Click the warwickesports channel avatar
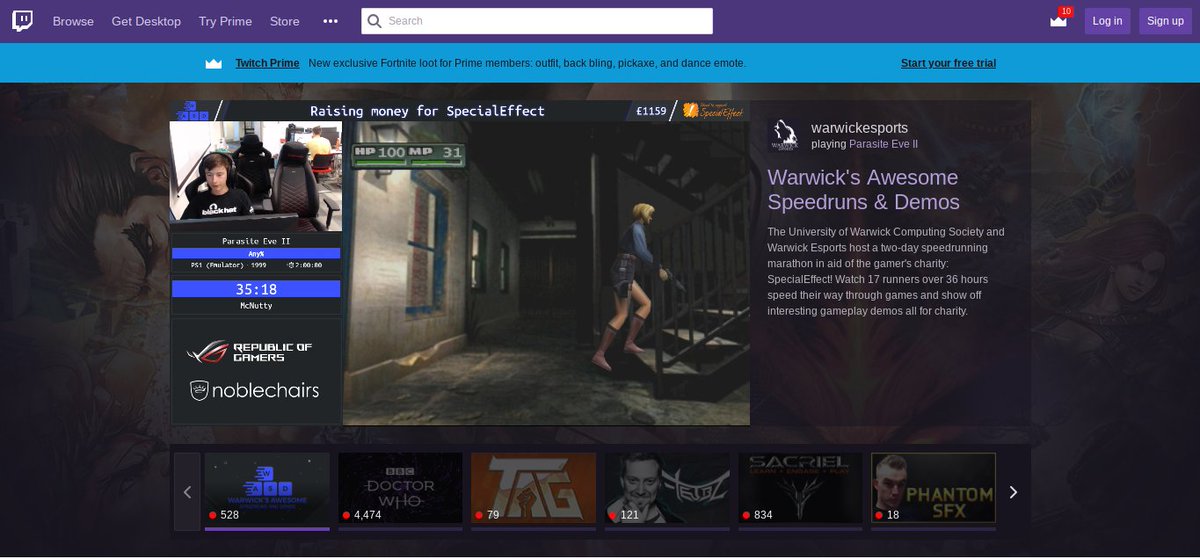Screen dimensions: 1200x559 tap(785, 135)
